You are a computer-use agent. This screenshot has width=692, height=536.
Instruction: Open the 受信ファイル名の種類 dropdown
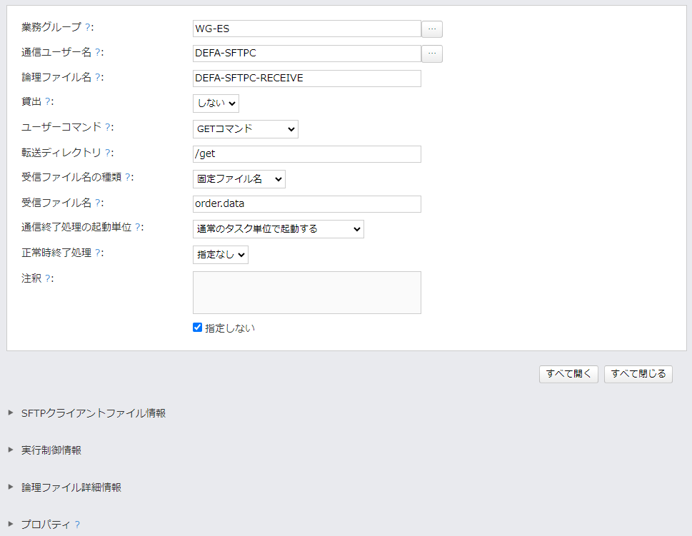(239, 179)
